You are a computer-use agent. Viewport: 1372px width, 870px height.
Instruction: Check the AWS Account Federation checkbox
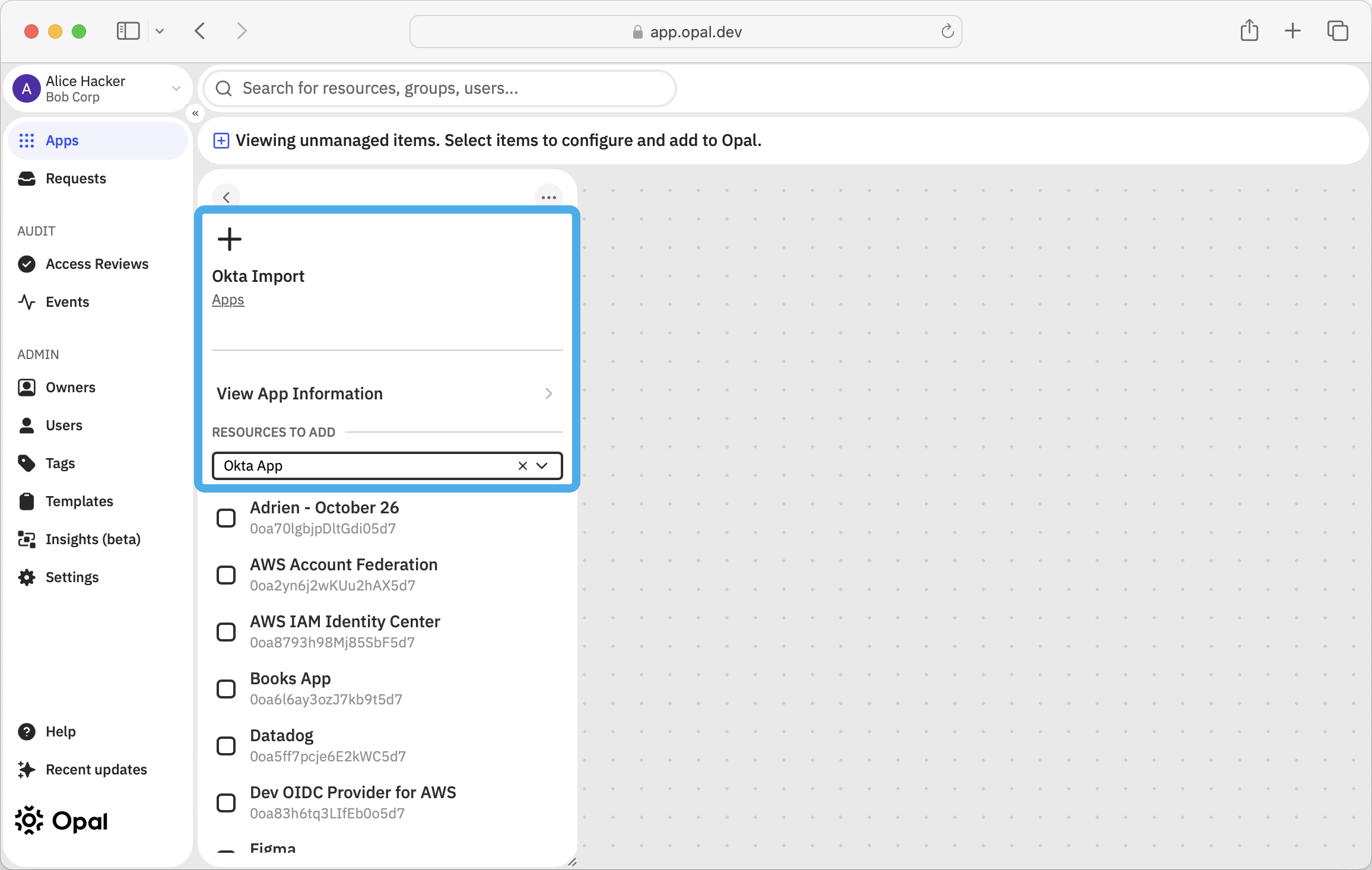click(226, 575)
